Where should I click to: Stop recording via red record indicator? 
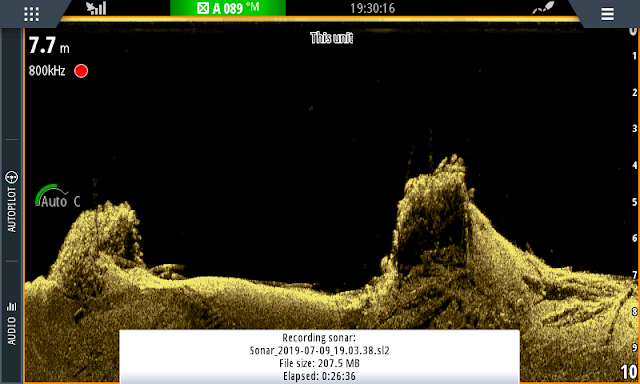click(81, 71)
